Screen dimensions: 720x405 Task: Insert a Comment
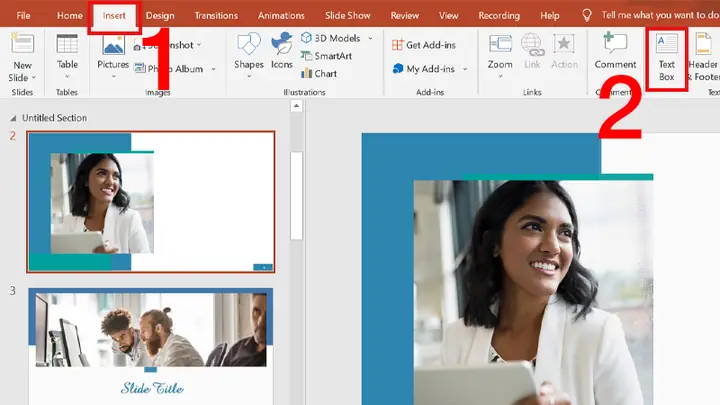point(615,51)
